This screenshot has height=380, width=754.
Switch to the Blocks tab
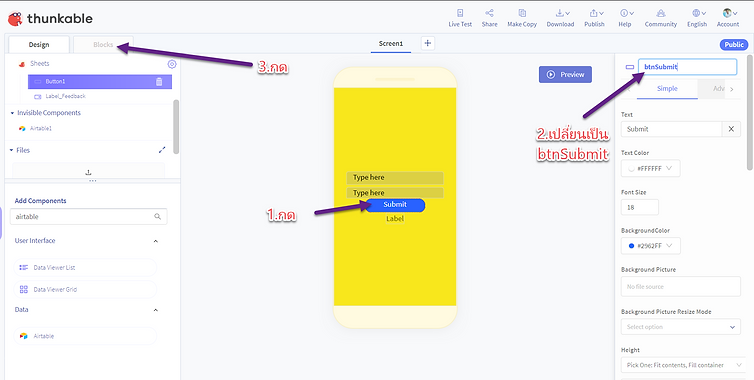pos(103,45)
